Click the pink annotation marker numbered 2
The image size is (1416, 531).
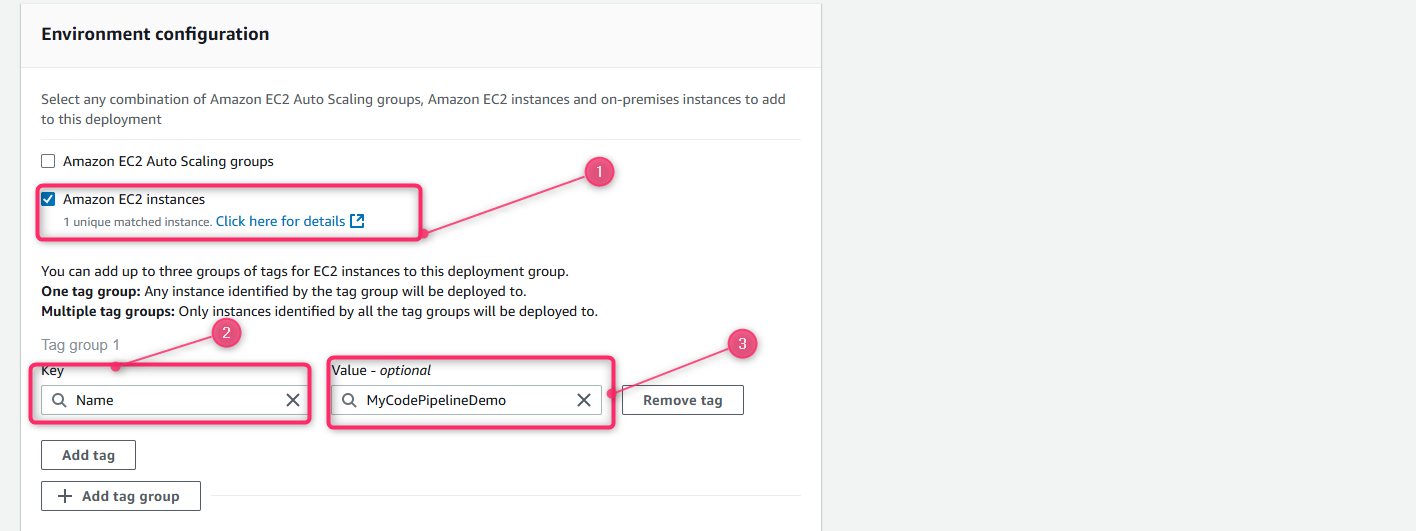click(x=226, y=333)
